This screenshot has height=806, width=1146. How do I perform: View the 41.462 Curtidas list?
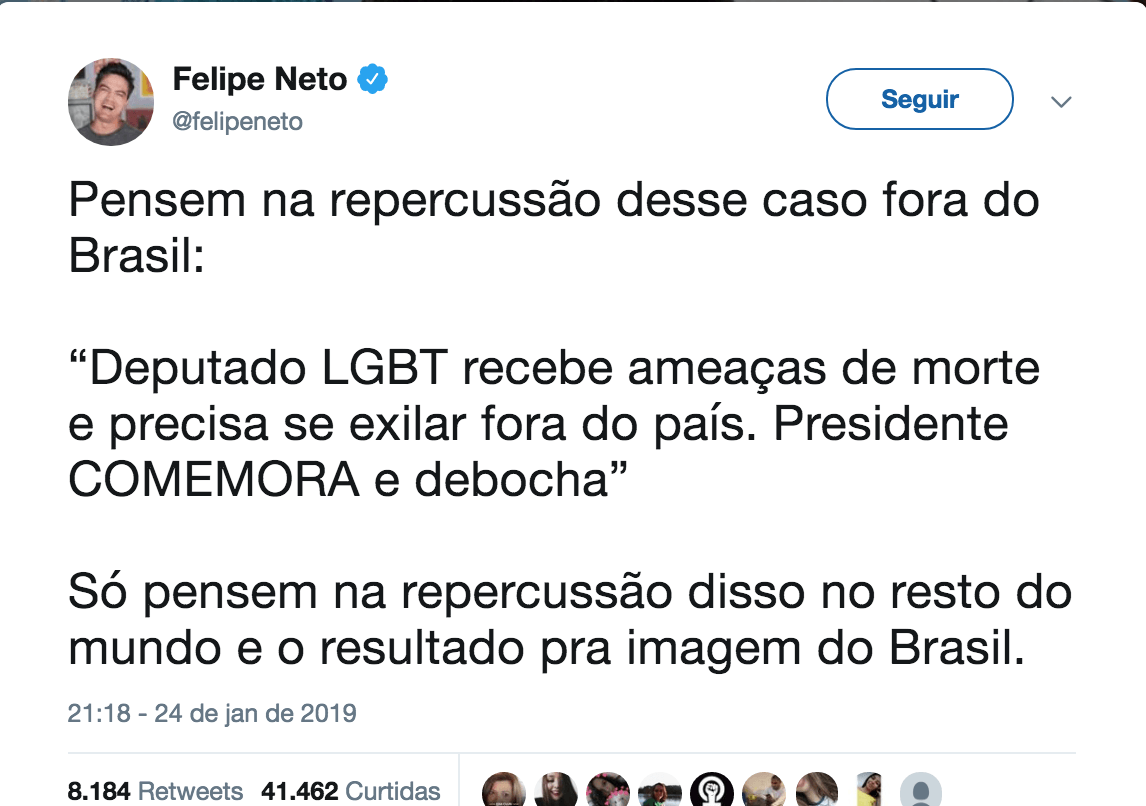[x=350, y=791]
